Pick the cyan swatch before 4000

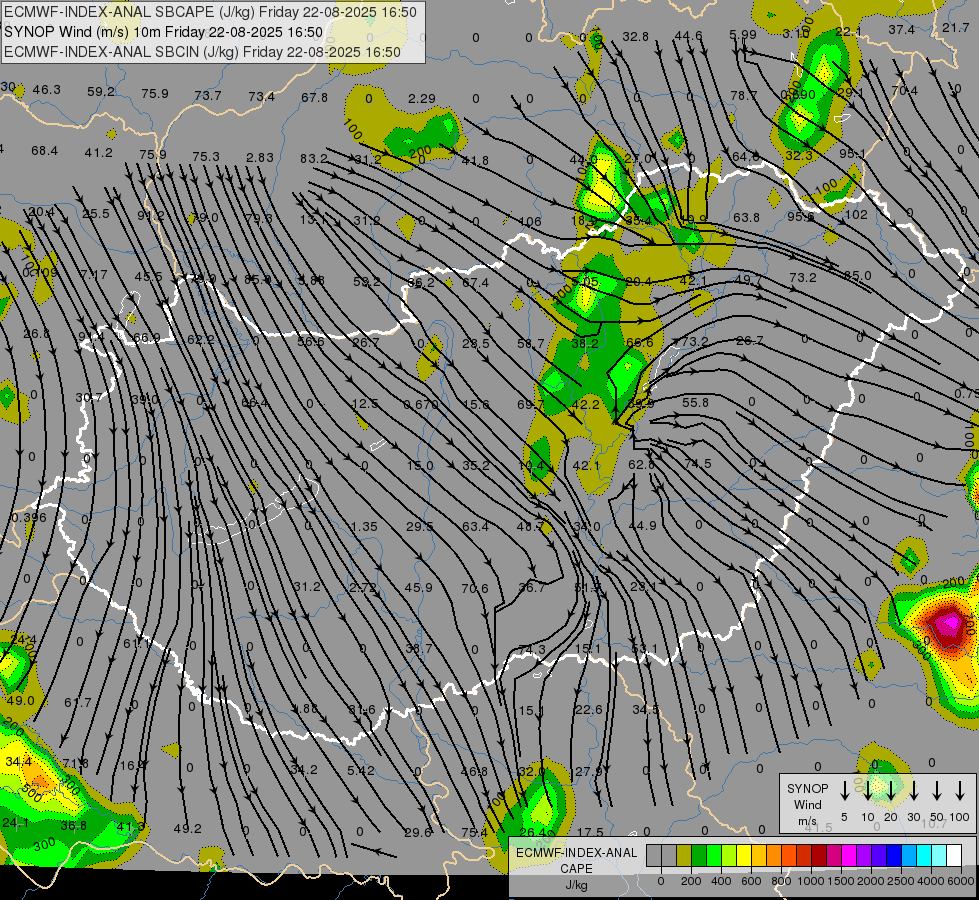point(923,856)
